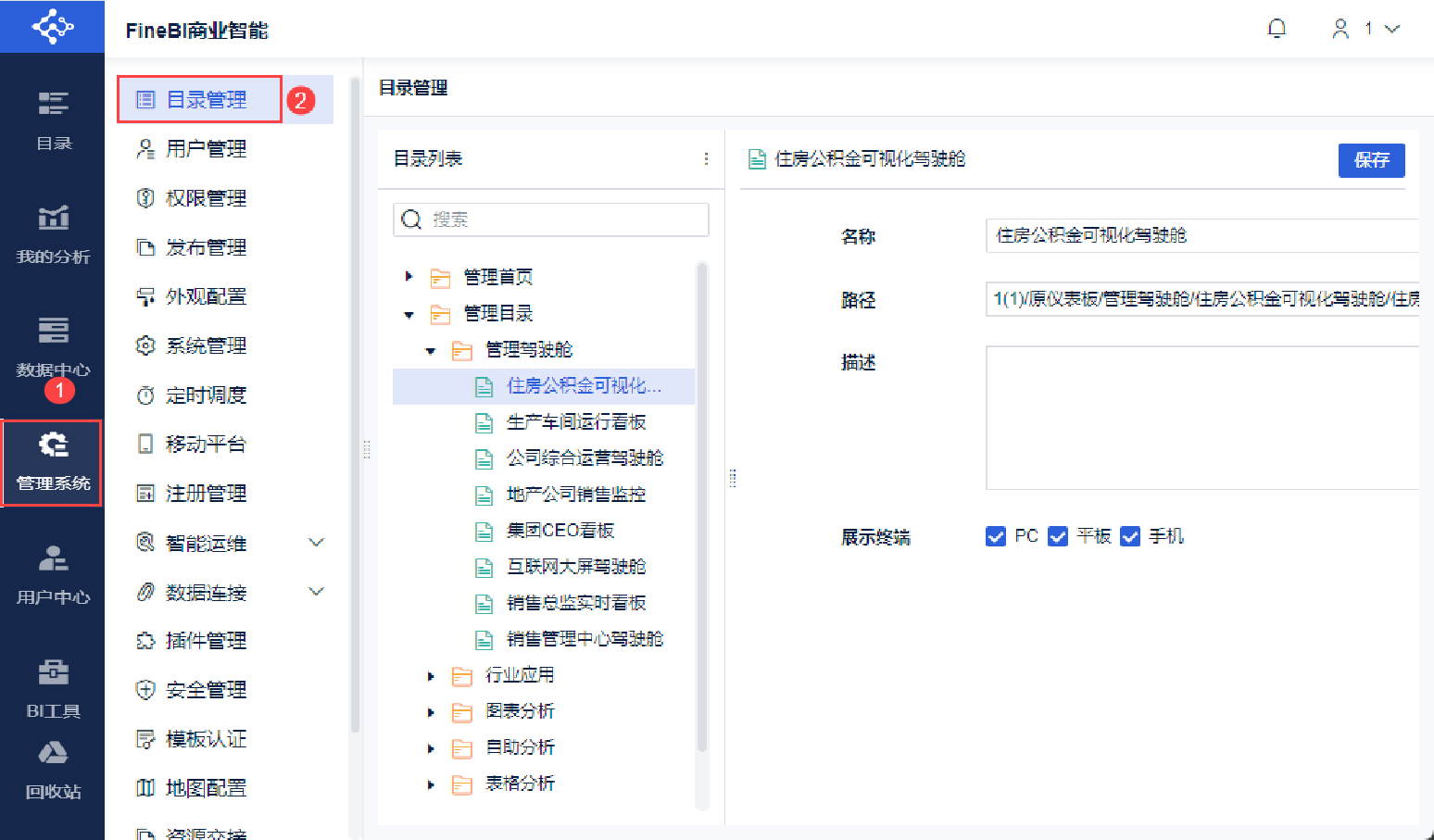Image resolution: width=1434 pixels, height=840 pixels.
Task: Select 权限管理 menu item
Action: [206, 198]
